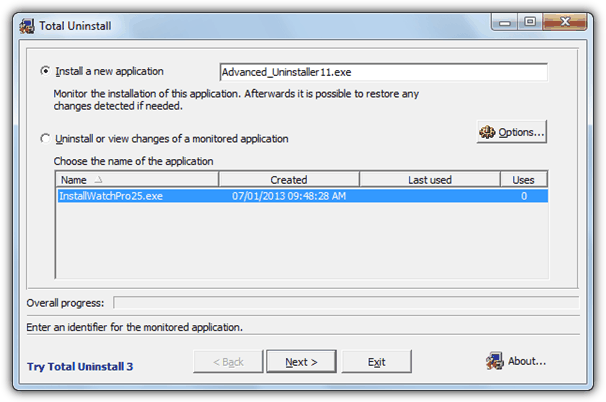Click the greyed-out Back button
Image resolution: width=606 pixels, height=402 pixels.
click(x=226, y=362)
